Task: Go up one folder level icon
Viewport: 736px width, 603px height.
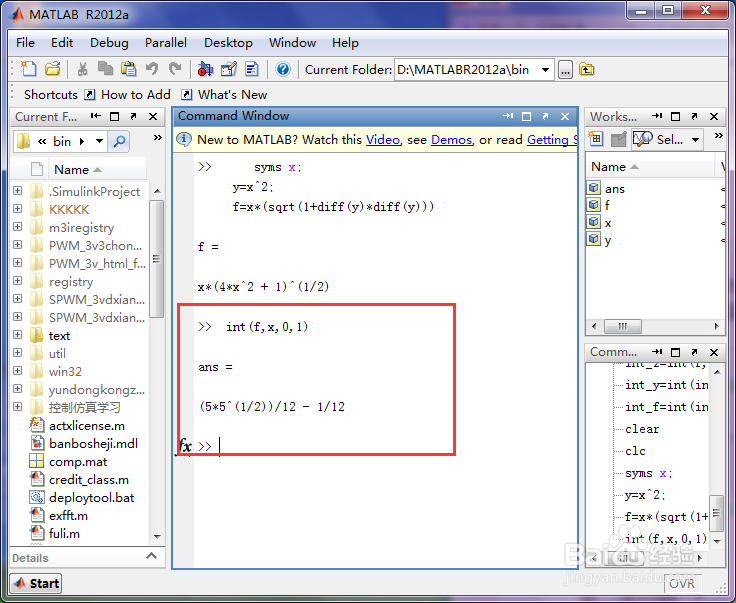Action: [x=586, y=69]
